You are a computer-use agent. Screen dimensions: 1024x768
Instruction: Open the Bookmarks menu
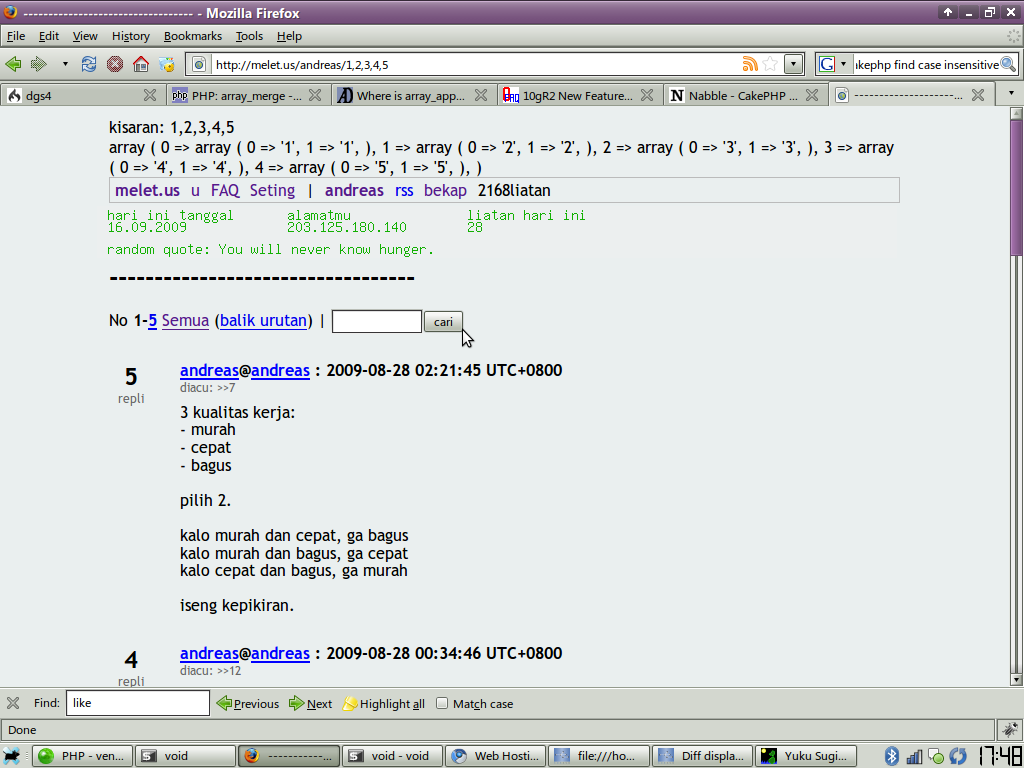pyautogui.click(x=193, y=36)
